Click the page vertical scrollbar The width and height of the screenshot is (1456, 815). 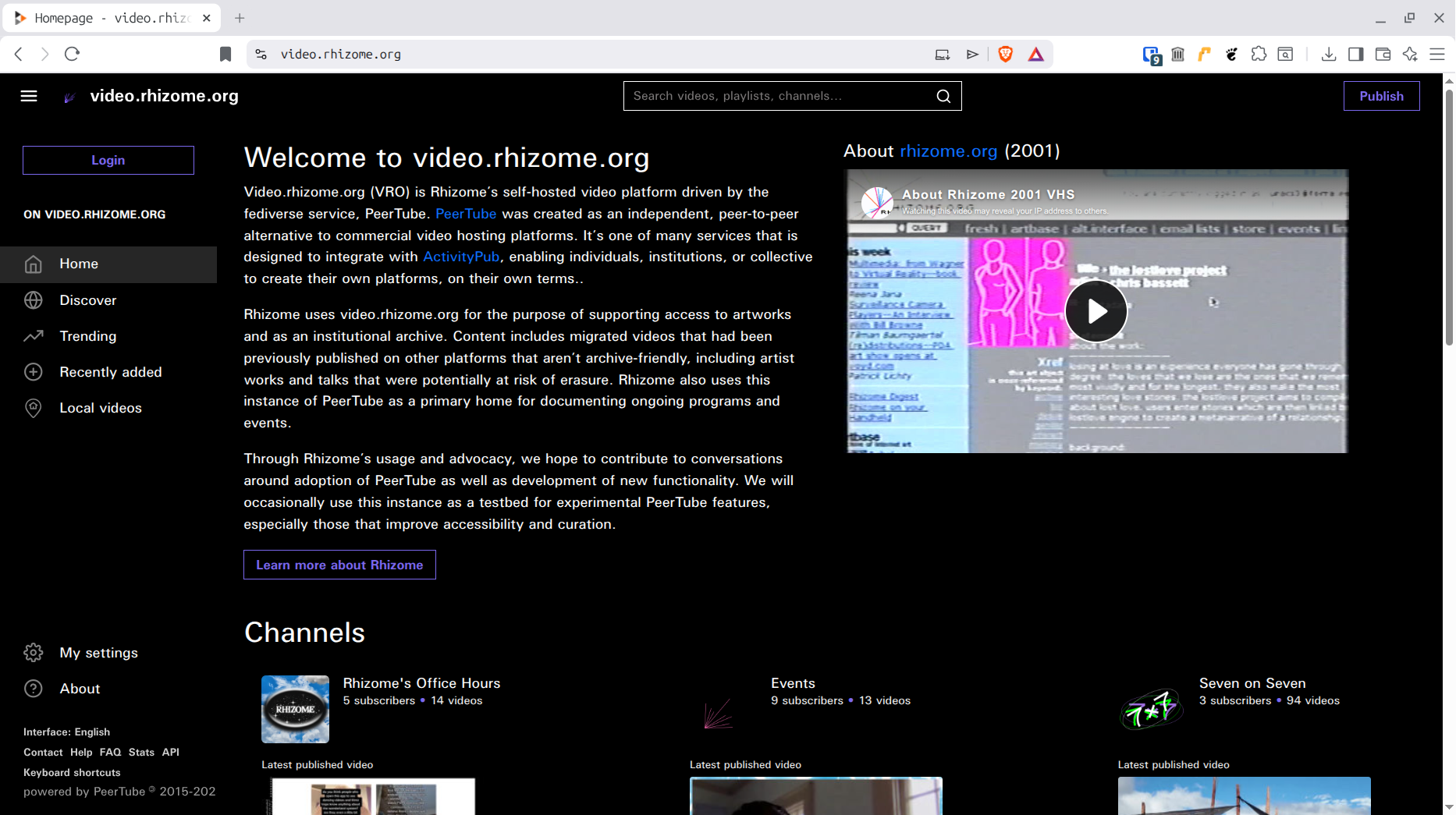click(1449, 217)
